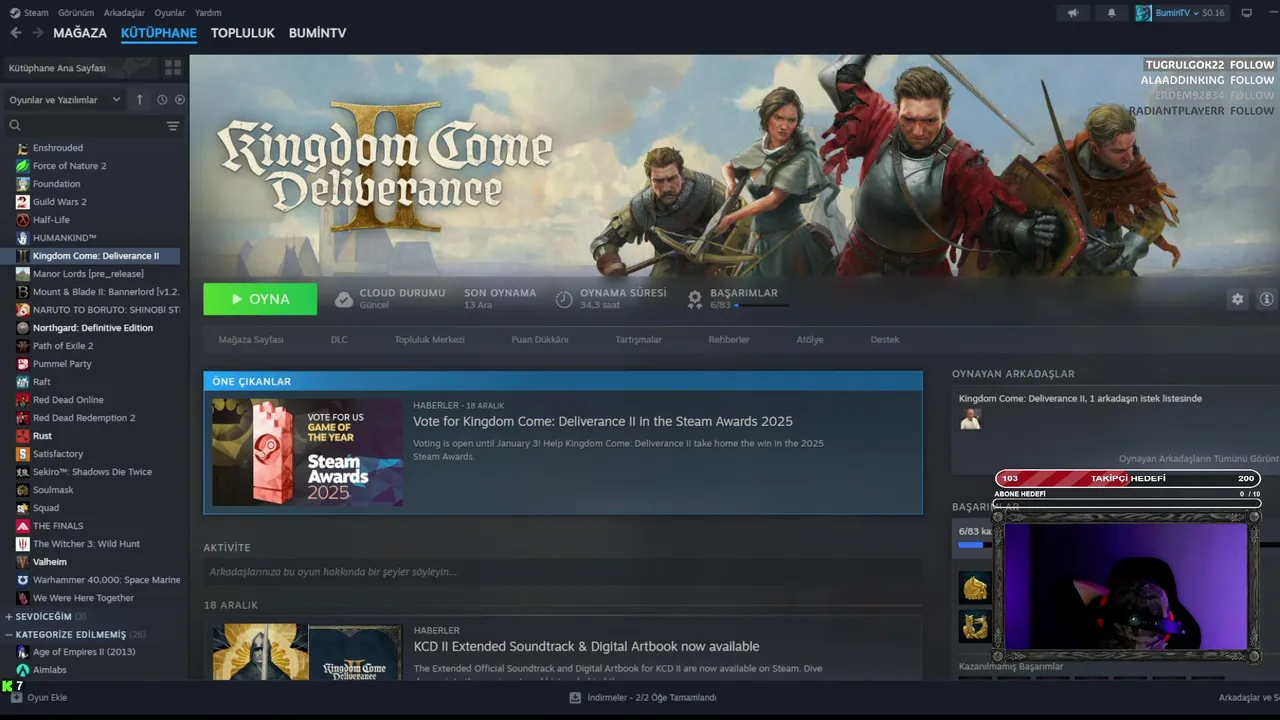Image resolution: width=1280 pixels, height=720 pixels.
Task: Click the green OYNA play button
Action: pos(260,299)
